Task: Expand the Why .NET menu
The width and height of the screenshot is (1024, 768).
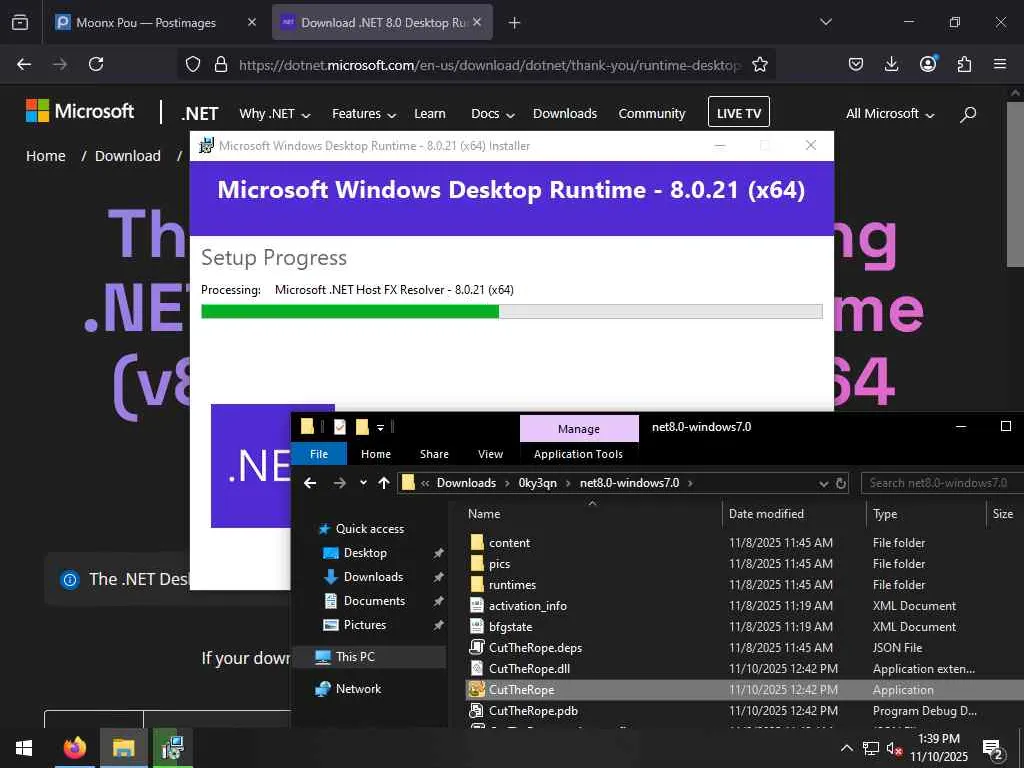Action: pos(274,114)
